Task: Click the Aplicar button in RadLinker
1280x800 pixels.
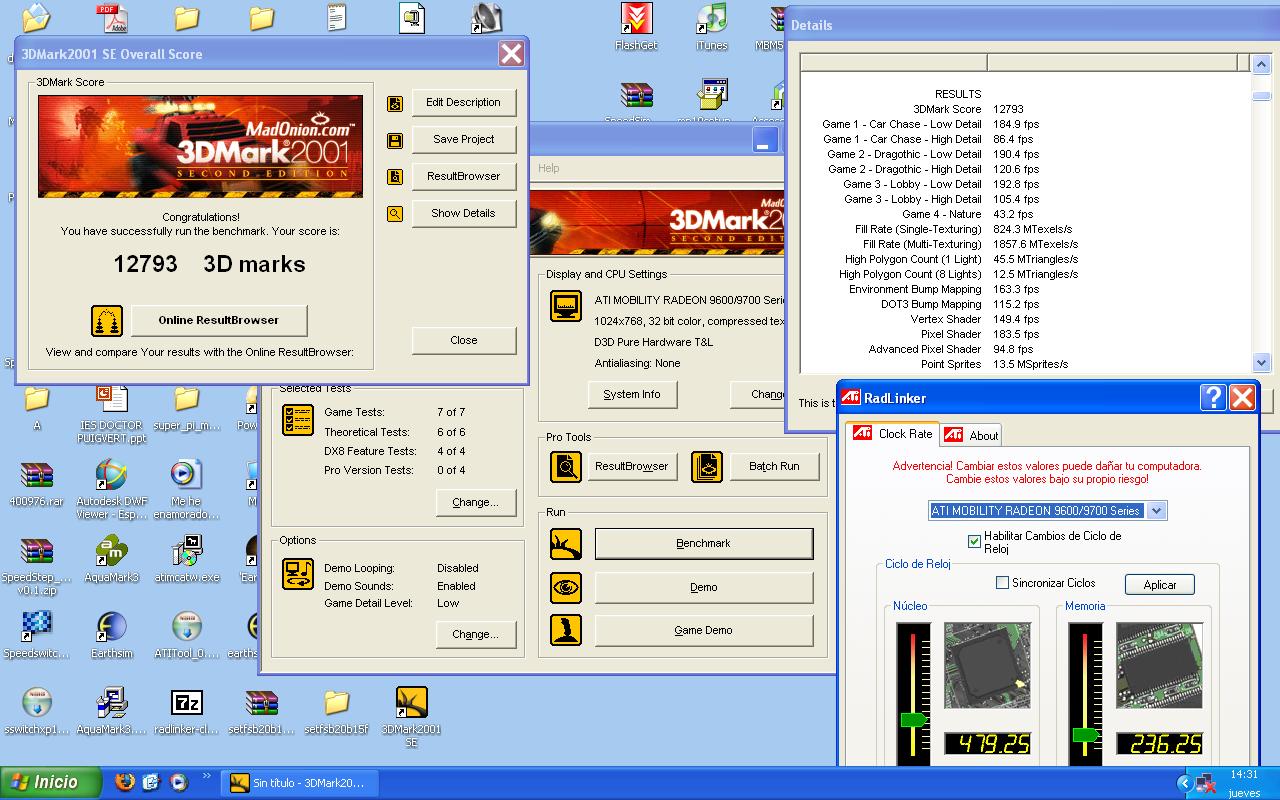Action: pos(1160,585)
